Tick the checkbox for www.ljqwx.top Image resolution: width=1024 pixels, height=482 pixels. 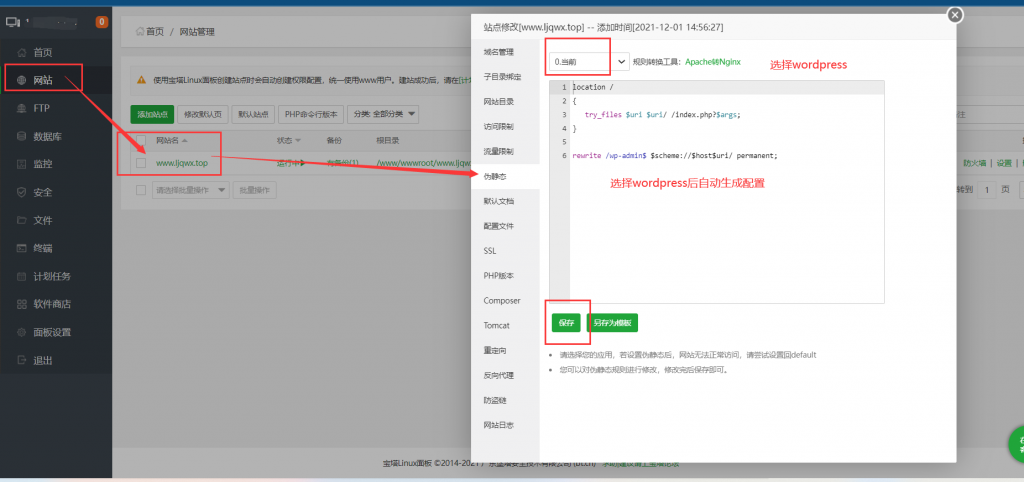pos(141,163)
